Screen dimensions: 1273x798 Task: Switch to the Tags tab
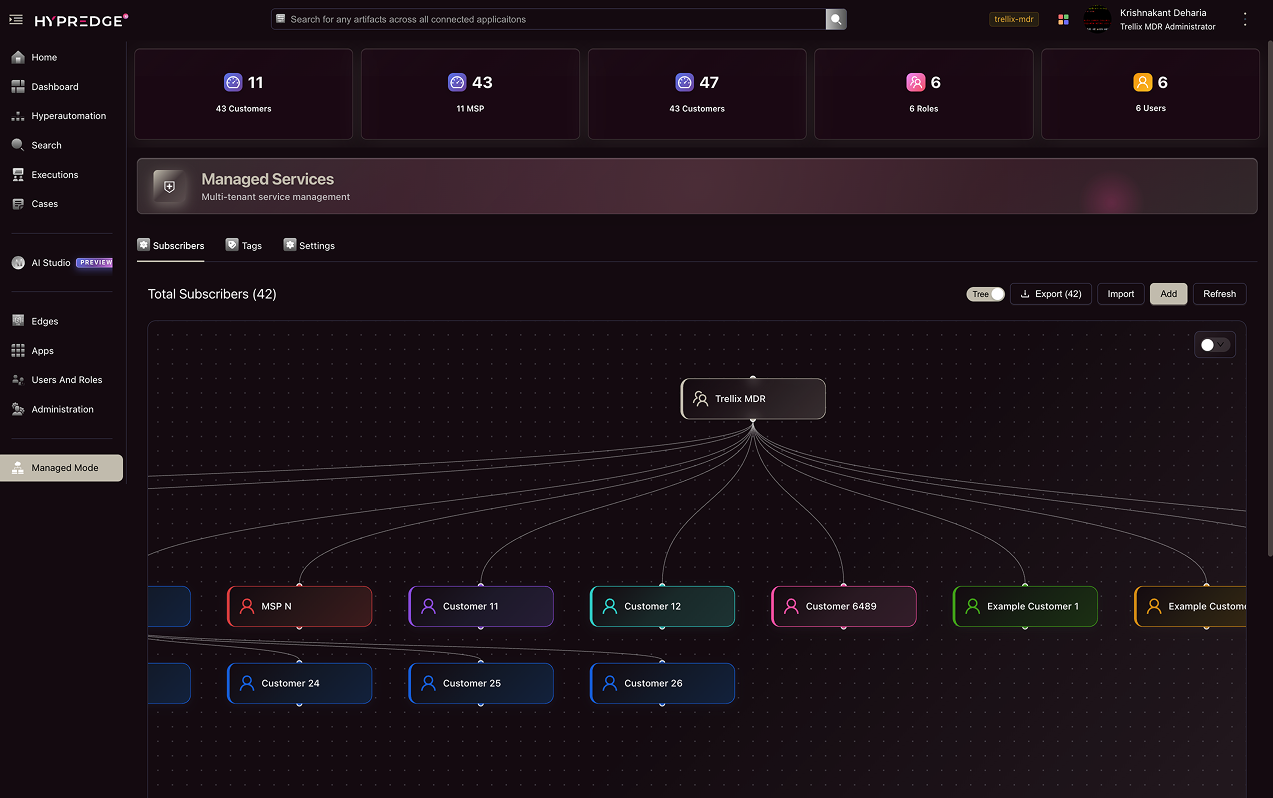click(x=243, y=245)
